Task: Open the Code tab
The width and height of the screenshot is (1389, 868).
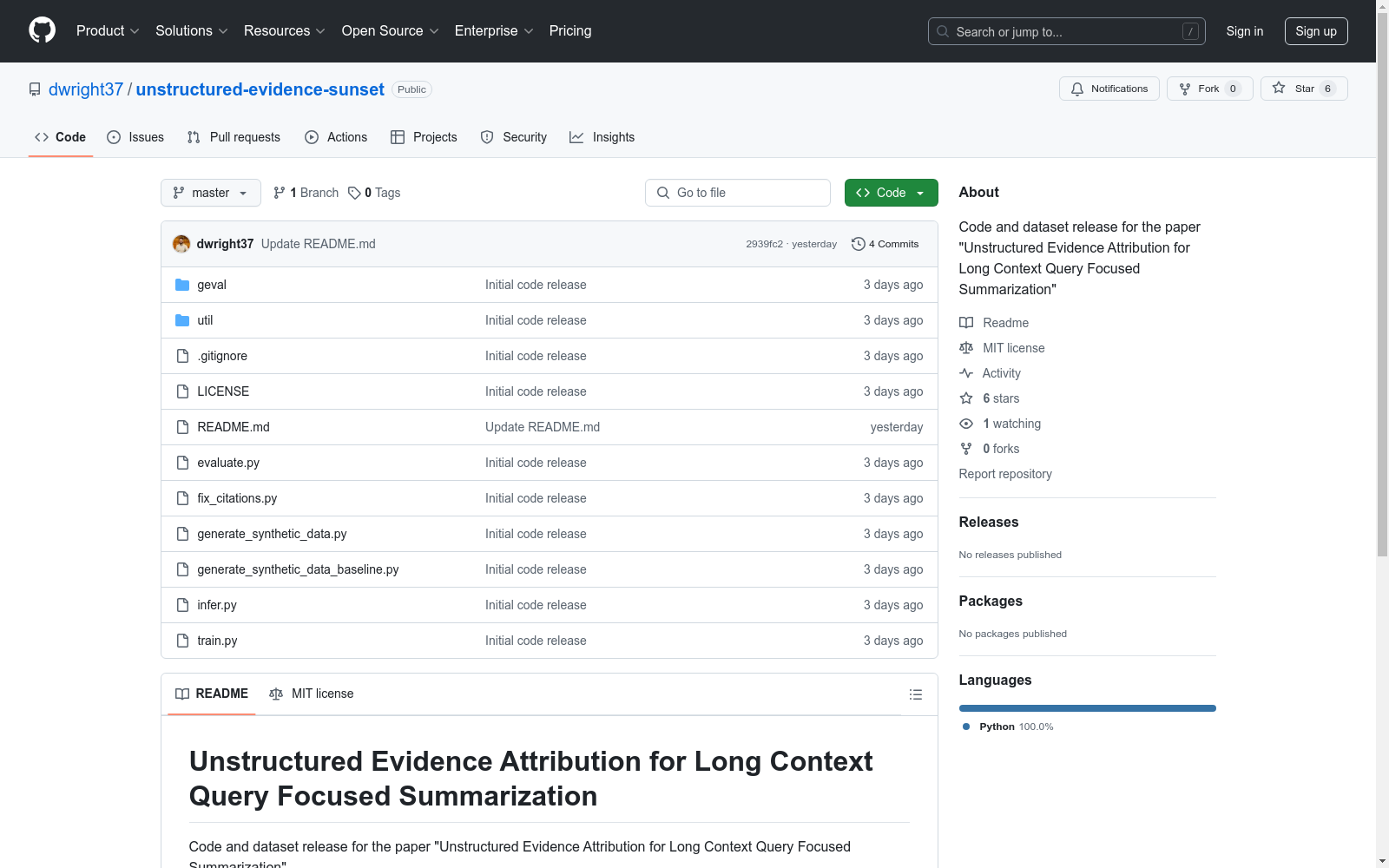Action: click(x=61, y=137)
